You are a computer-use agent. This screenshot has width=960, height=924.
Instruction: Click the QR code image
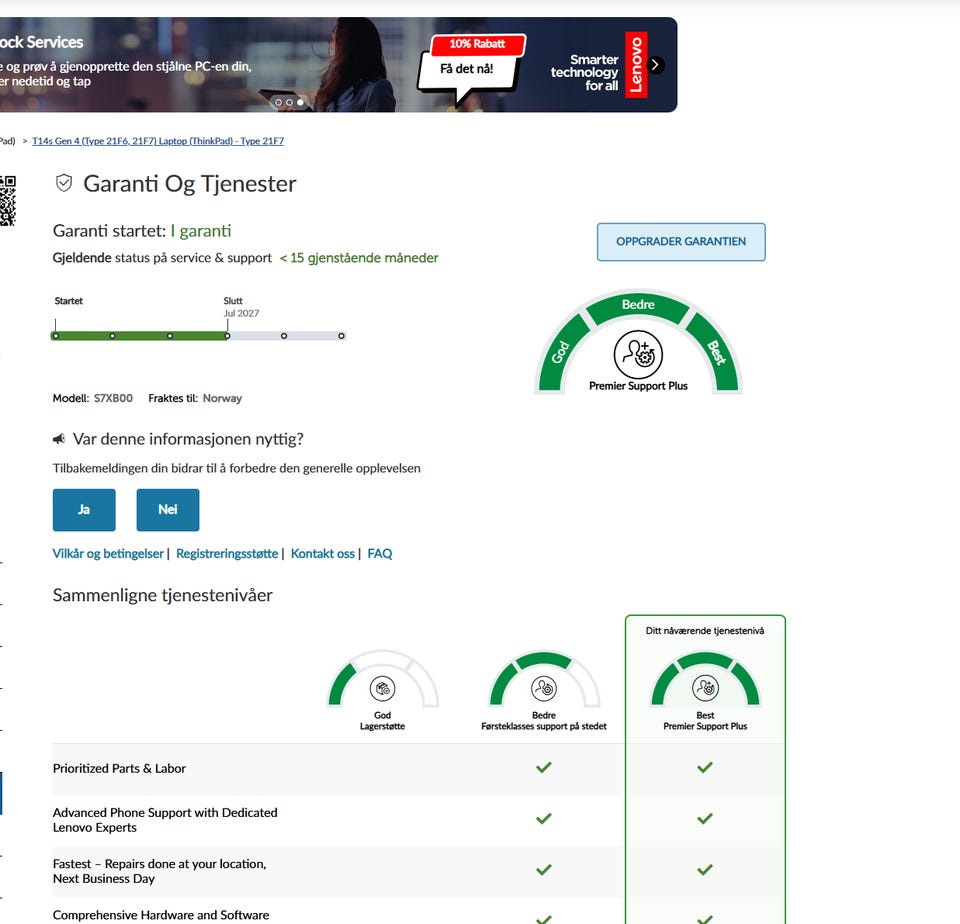click(x=7, y=201)
